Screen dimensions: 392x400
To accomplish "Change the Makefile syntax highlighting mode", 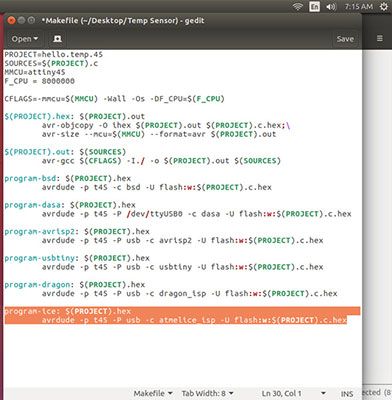I will point(153,393).
